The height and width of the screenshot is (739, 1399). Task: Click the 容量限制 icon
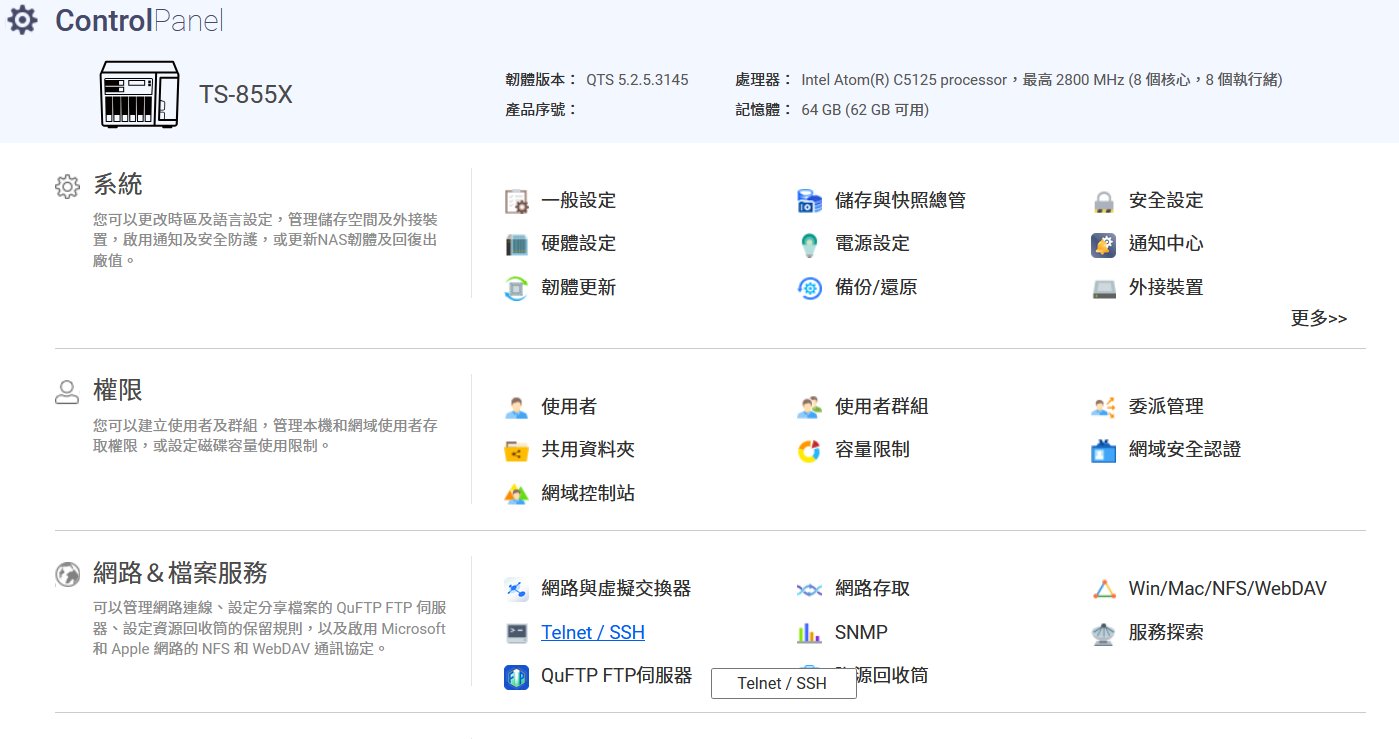(809, 450)
